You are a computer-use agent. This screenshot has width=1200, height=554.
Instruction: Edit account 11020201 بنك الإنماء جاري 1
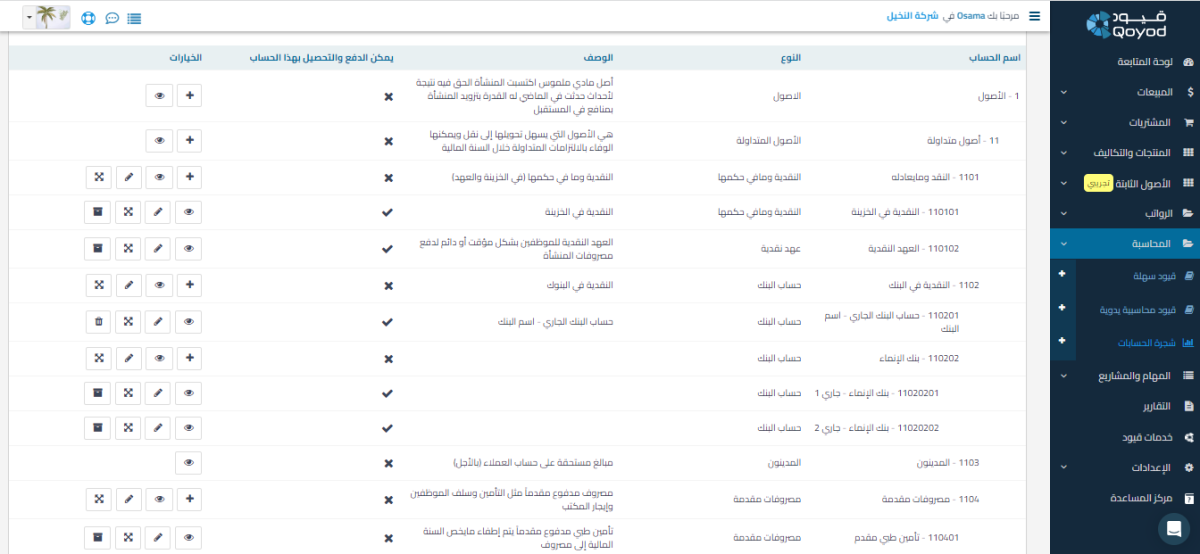point(158,393)
